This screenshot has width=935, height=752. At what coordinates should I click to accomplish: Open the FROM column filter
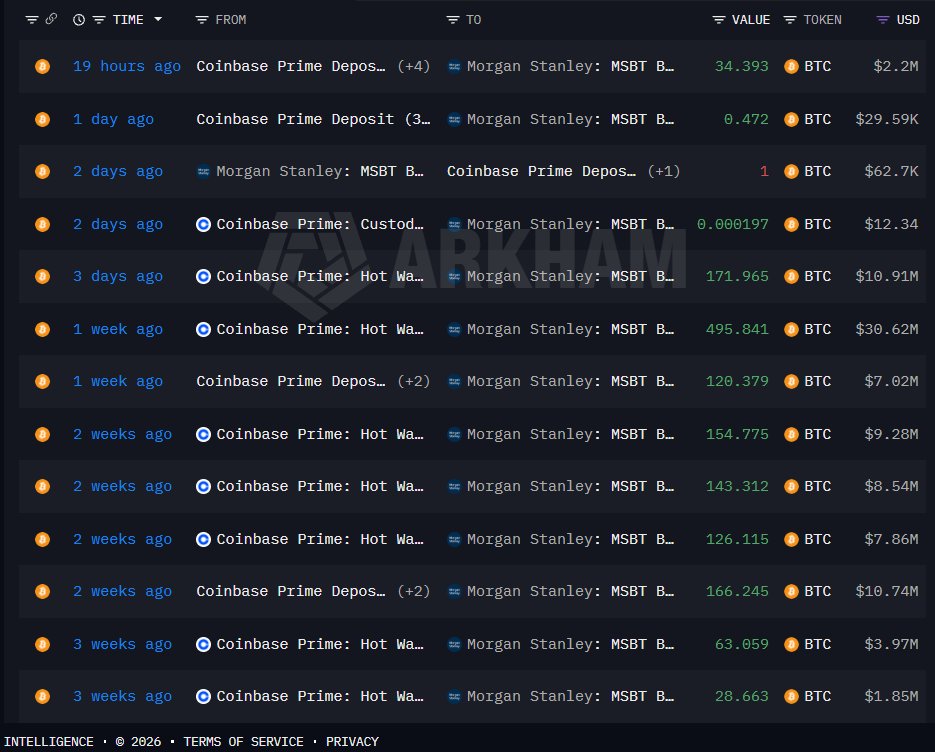(202, 20)
